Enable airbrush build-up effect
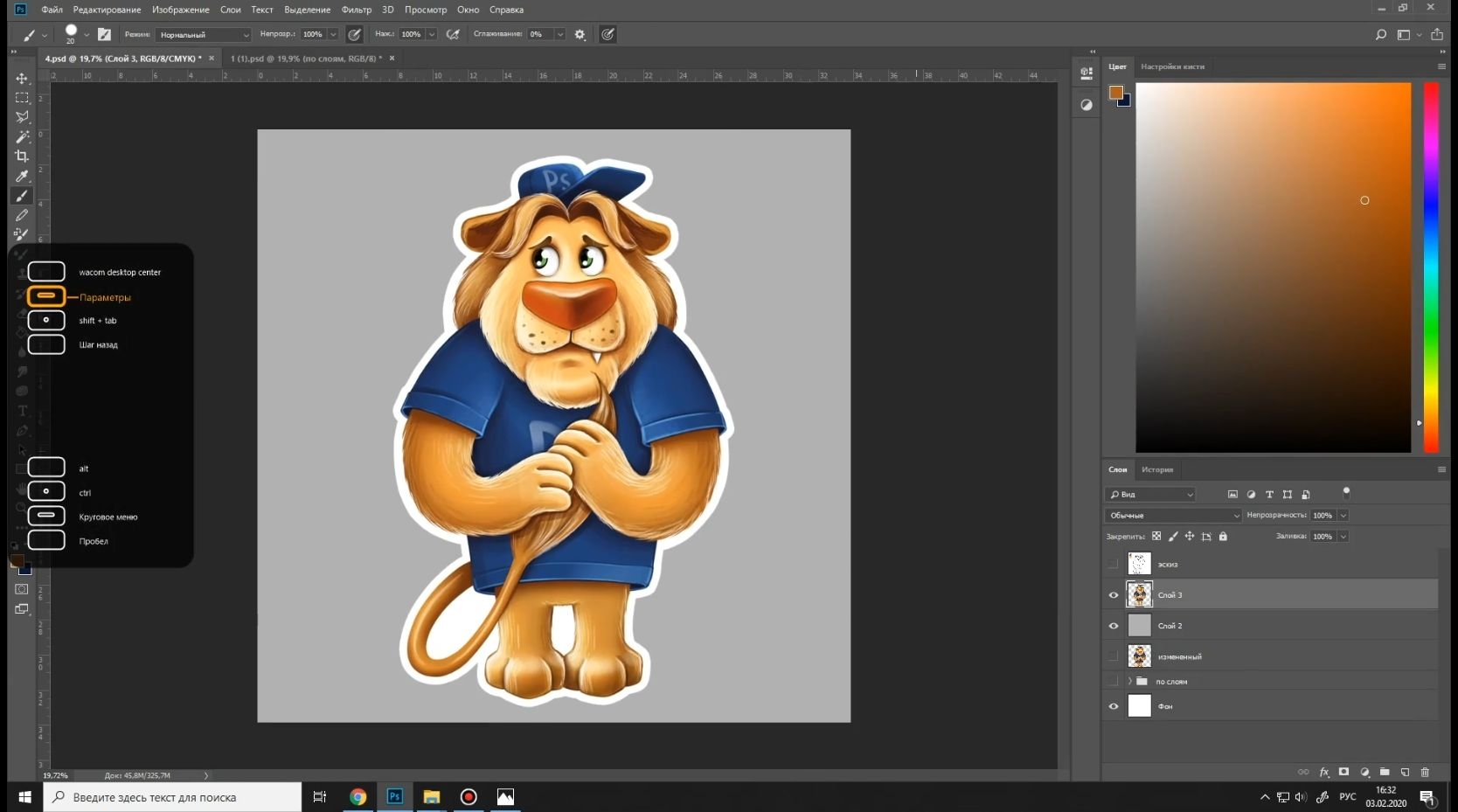The height and width of the screenshot is (812, 1458). coord(453,34)
